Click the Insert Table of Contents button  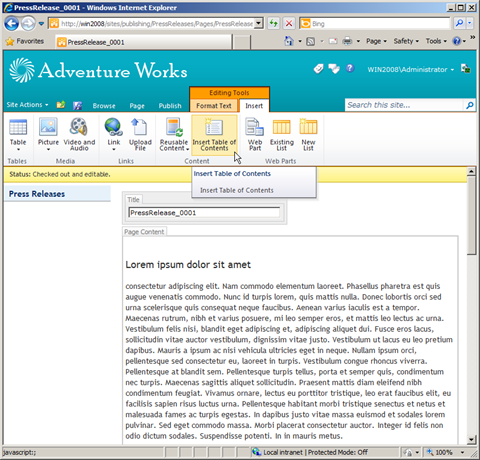pyautogui.click(x=214, y=135)
